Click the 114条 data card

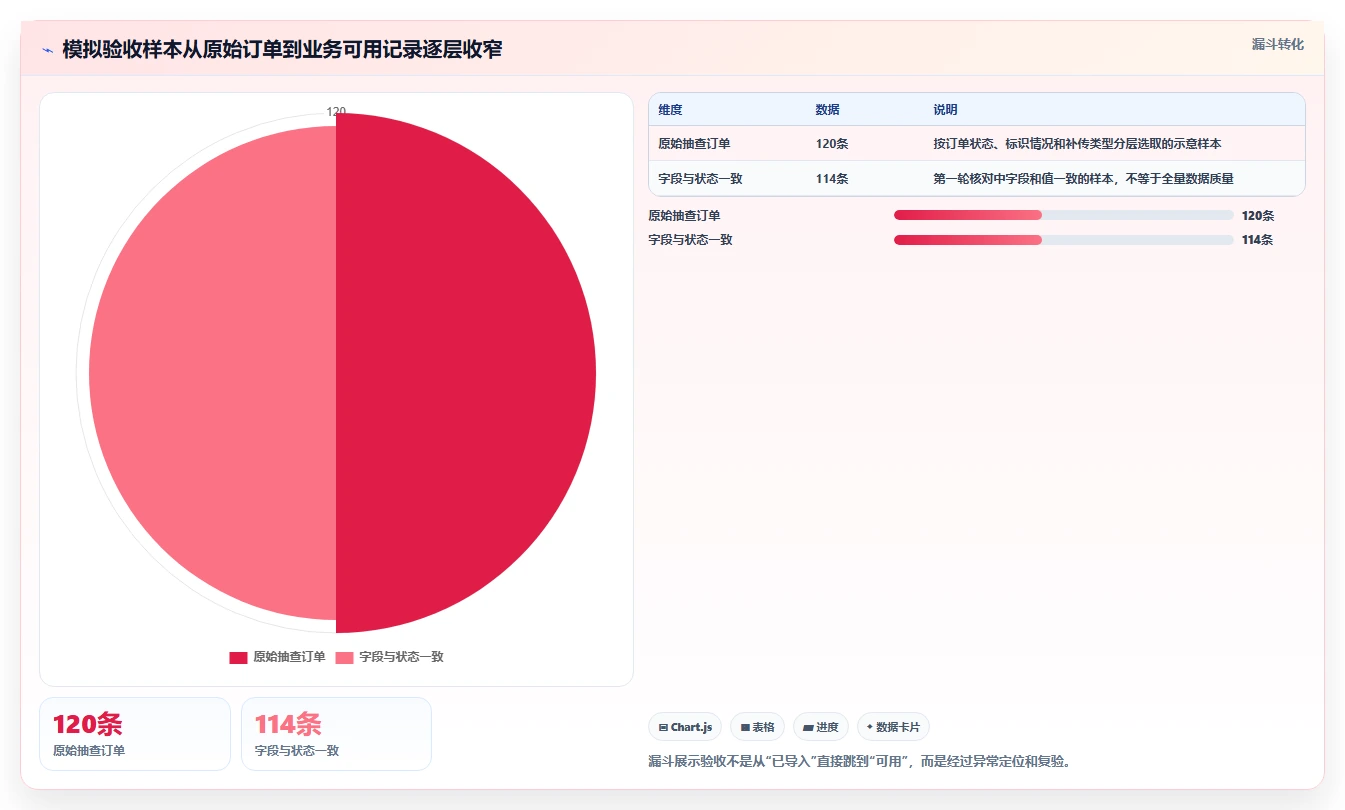pyautogui.click(x=336, y=734)
